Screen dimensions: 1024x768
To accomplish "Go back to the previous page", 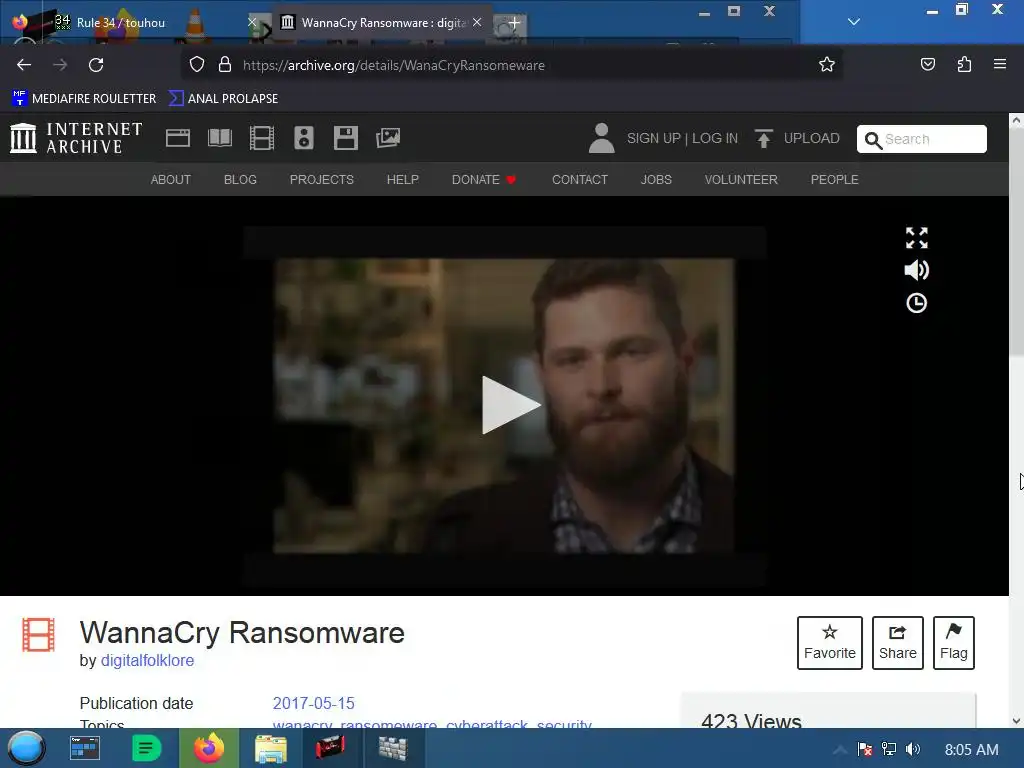I will (x=24, y=65).
